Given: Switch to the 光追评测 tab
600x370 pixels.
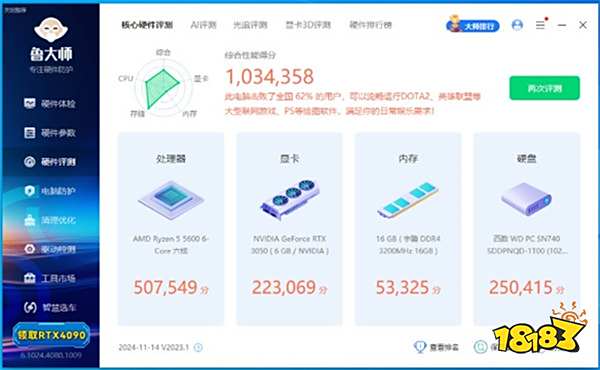Looking at the screenshot, I should (250, 25).
